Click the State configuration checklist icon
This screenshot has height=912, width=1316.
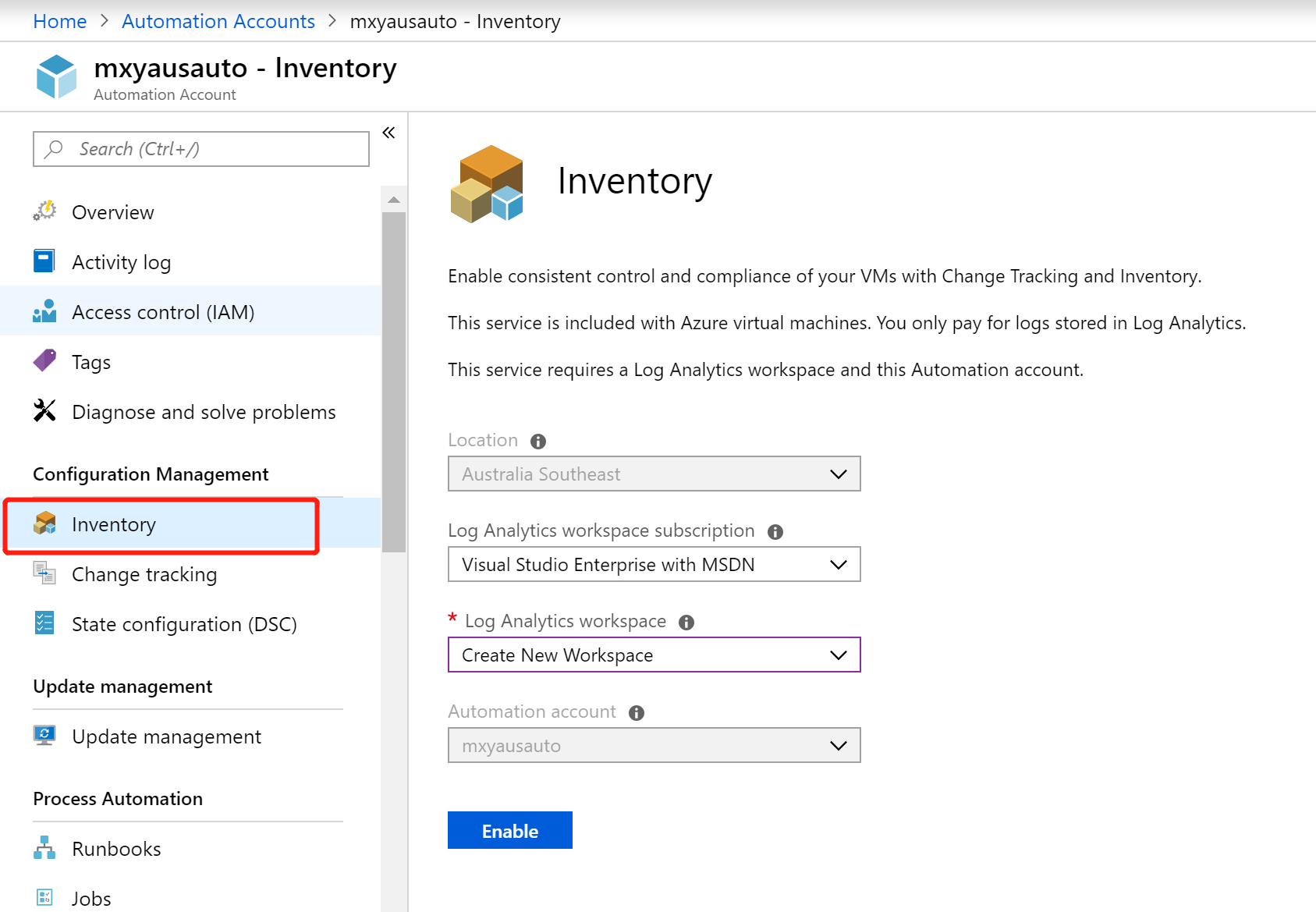(x=44, y=623)
